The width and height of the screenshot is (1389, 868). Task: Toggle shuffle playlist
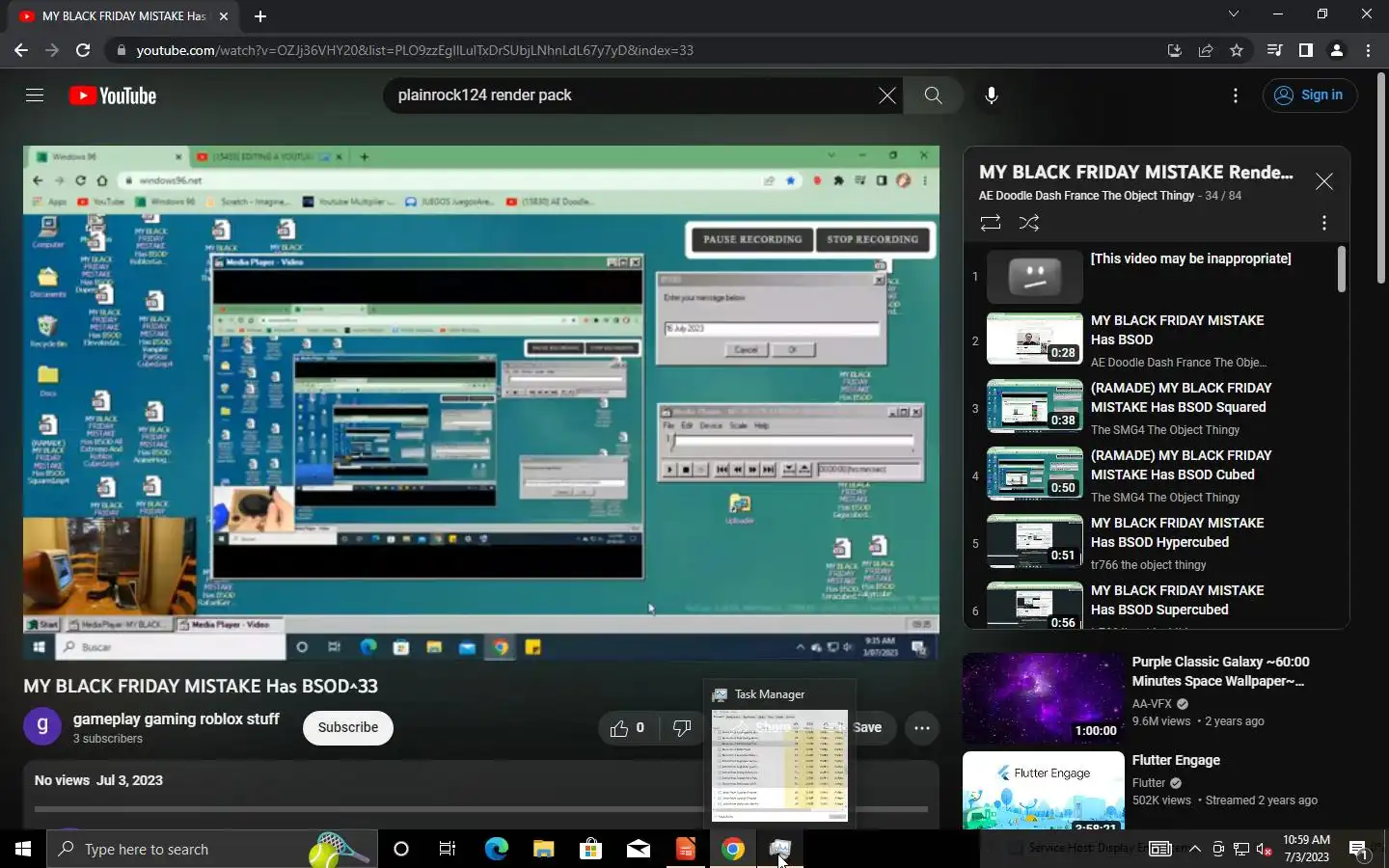pos(1029,223)
